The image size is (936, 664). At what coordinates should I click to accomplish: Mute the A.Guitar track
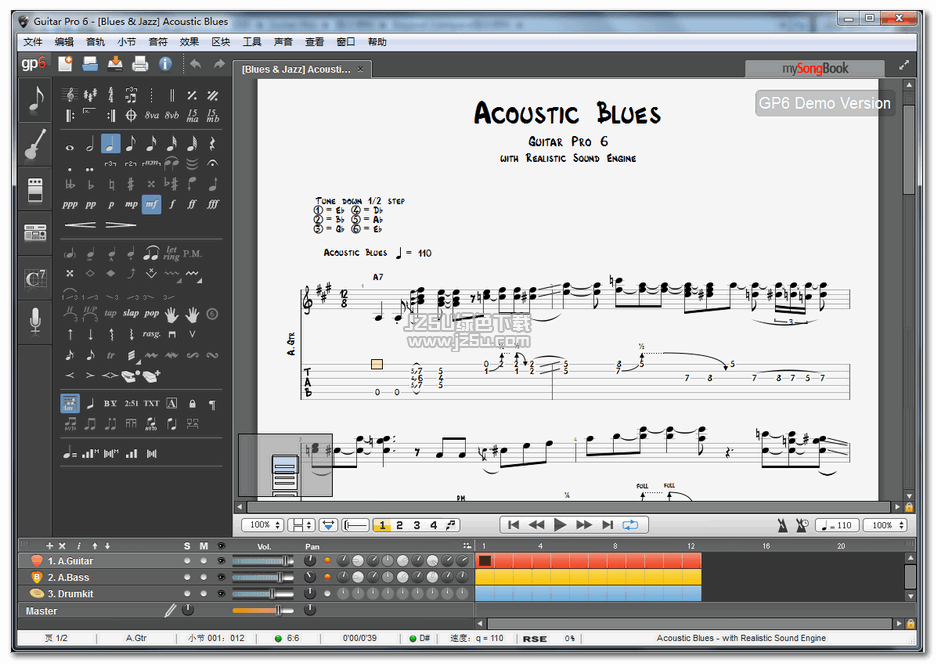[x=204, y=561]
